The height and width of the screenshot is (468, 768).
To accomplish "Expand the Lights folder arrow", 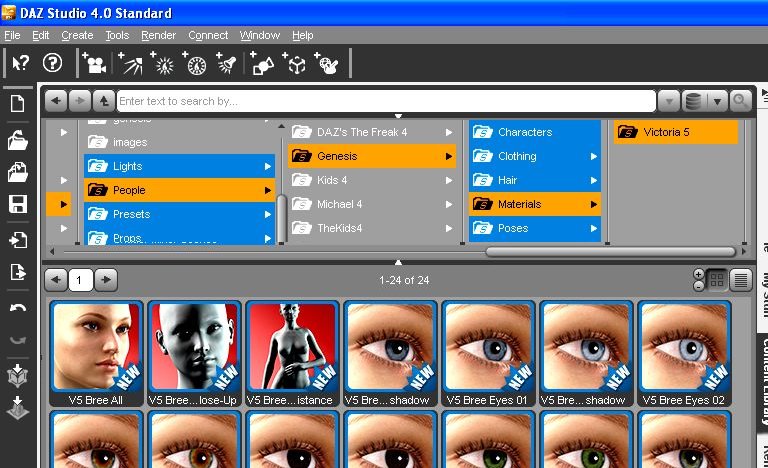I will [x=268, y=166].
